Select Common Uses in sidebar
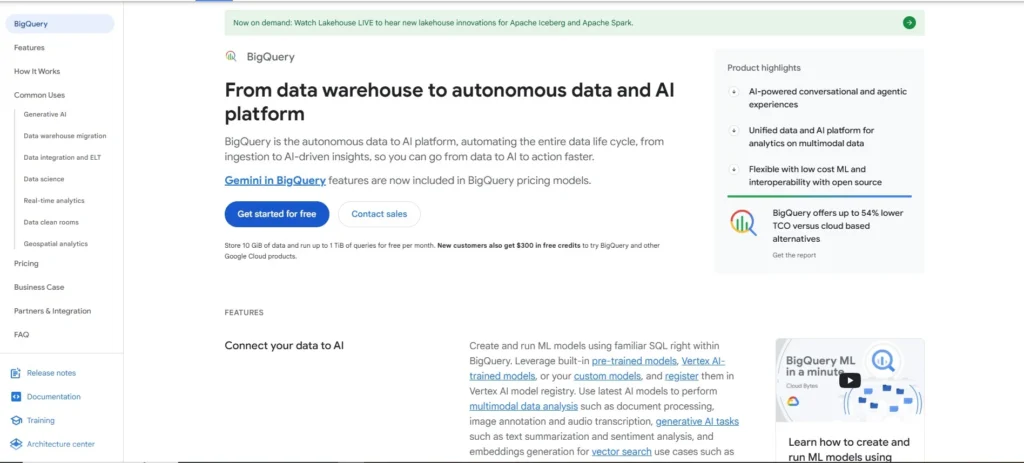This screenshot has width=1024, height=463. [x=39, y=95]
